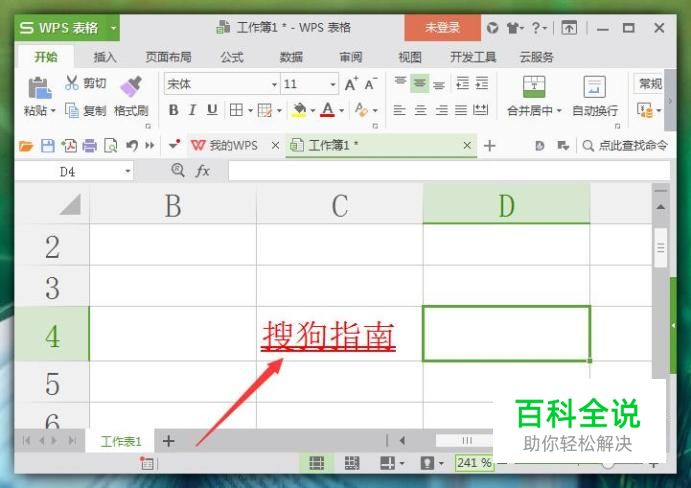Open WPS 表格 application menu
Screen dimensions: 691x488
click(67, 28)
